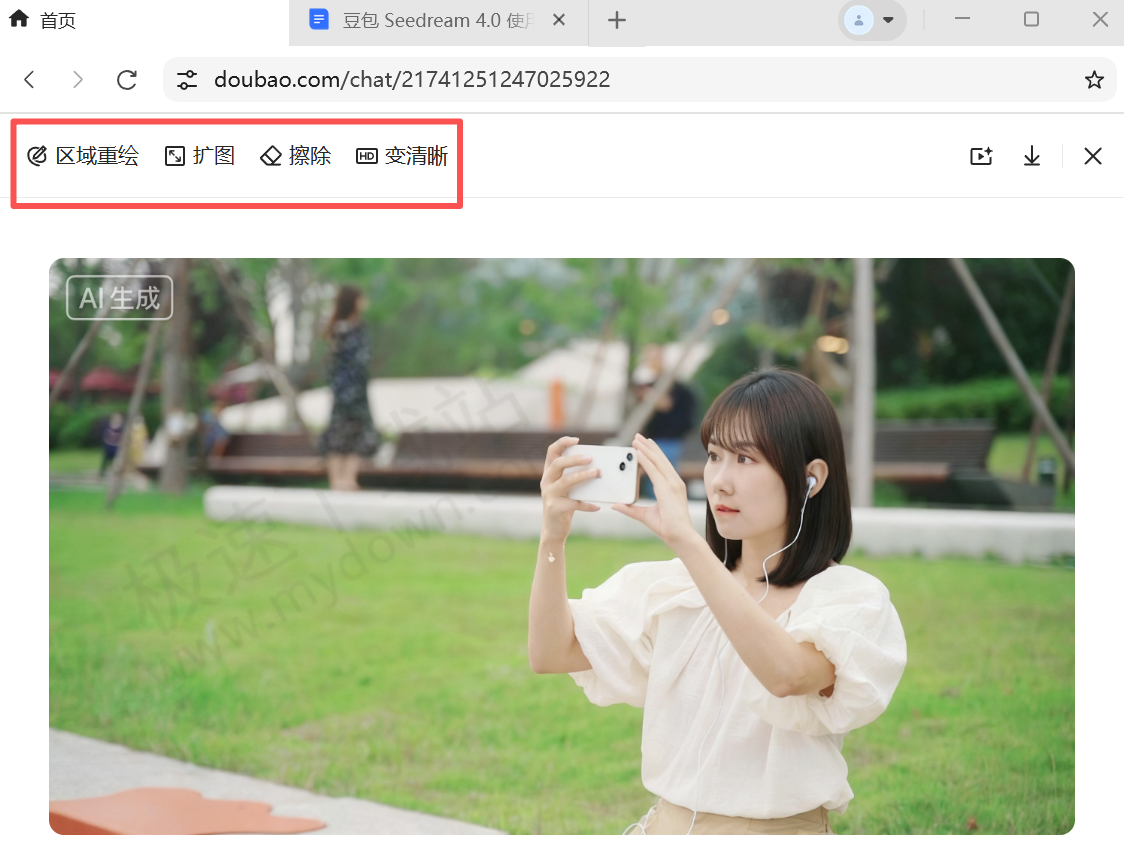The width and height of the screenshot is (1124, 858).
Task: Select the 区域重绘 (region repaint) tool
Action: click(x=84, y=156)
